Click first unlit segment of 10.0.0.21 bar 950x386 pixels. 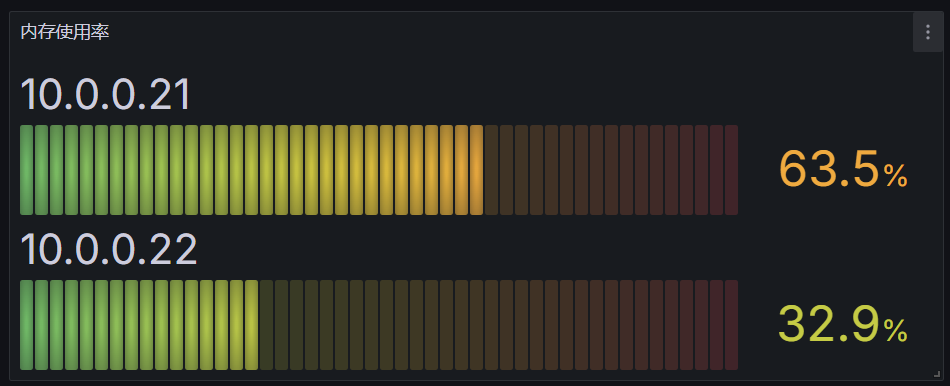pos(491,170)
